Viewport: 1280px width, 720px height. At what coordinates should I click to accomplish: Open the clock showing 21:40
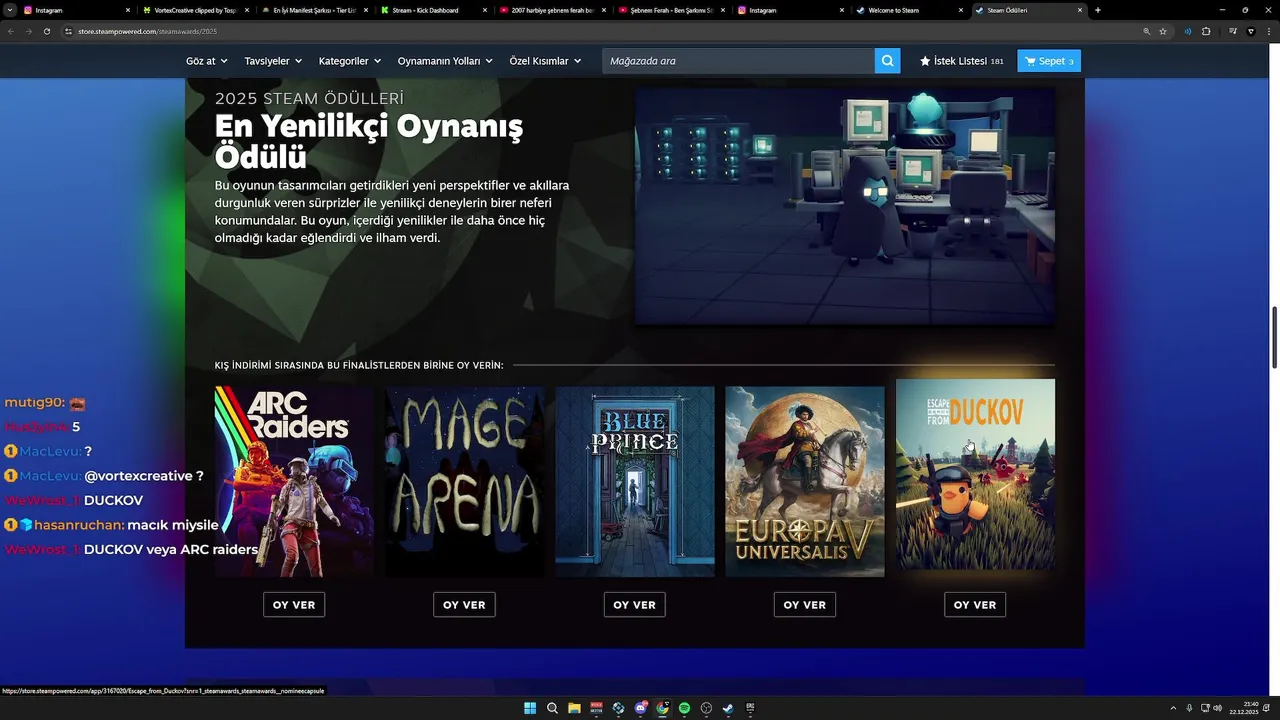(x=1244, y=708)
